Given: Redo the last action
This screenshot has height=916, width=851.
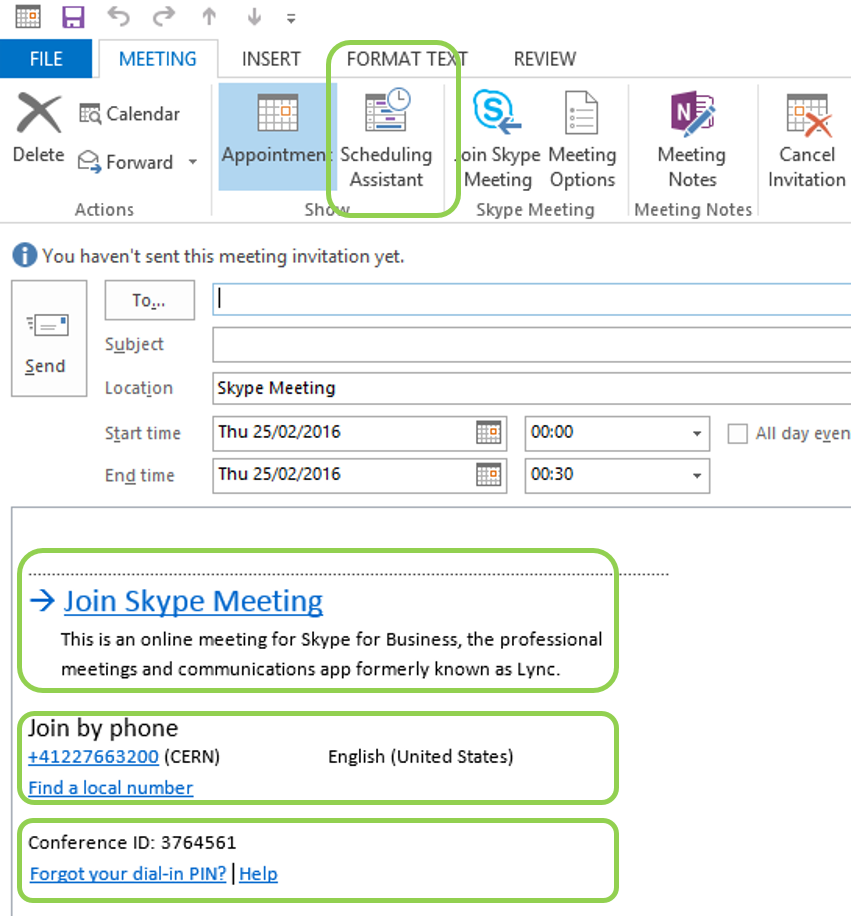Looking at the screenshot, I should 164,17.
